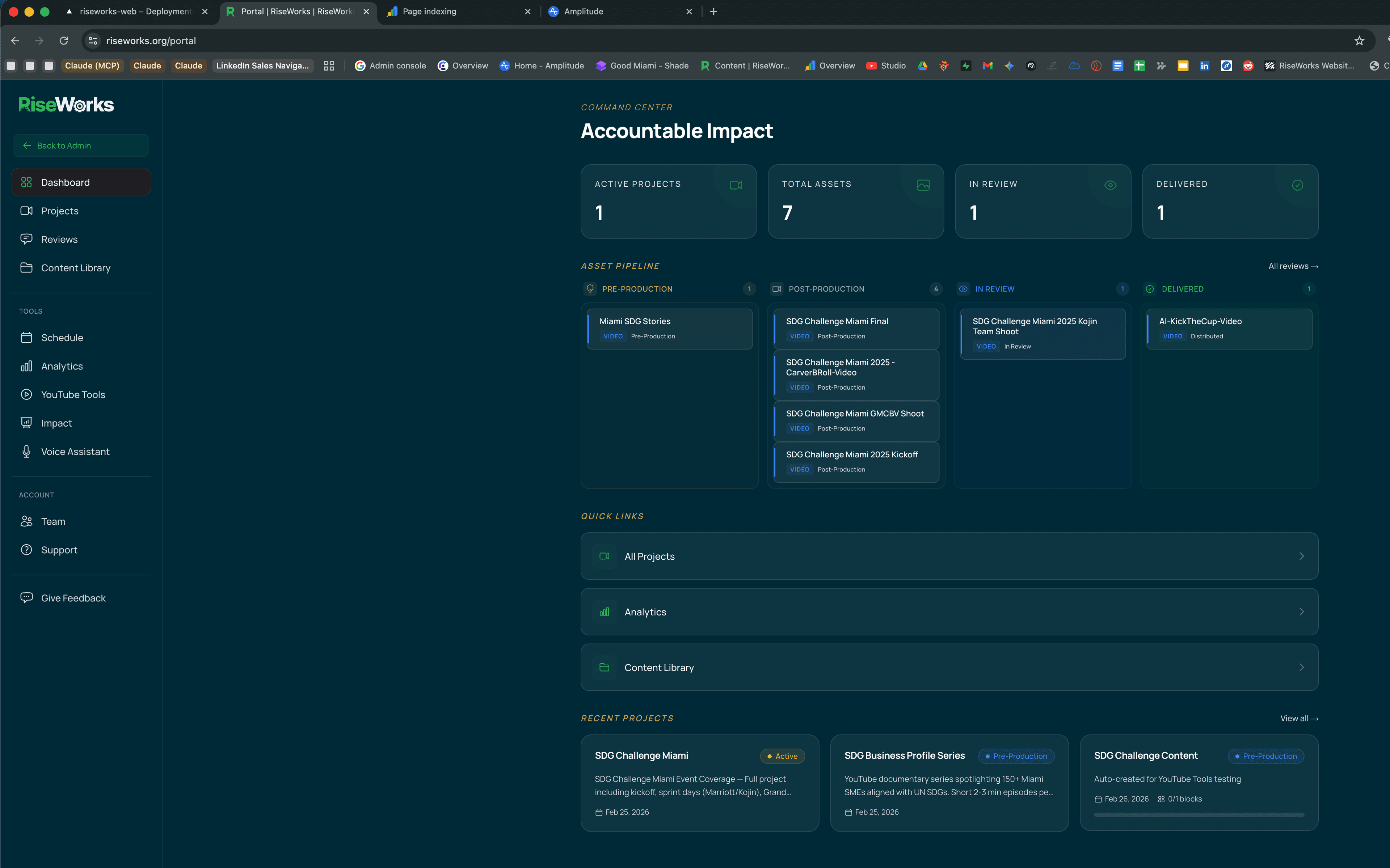Switch to the Page indexing tab

point(428,11)
